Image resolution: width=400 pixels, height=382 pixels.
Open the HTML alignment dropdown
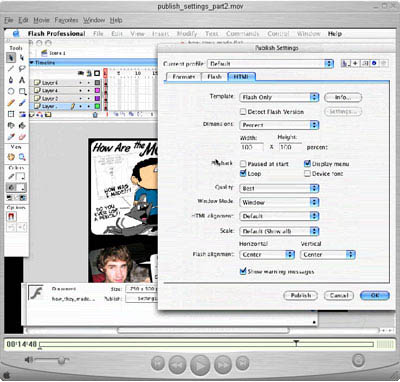coord(279,216)
